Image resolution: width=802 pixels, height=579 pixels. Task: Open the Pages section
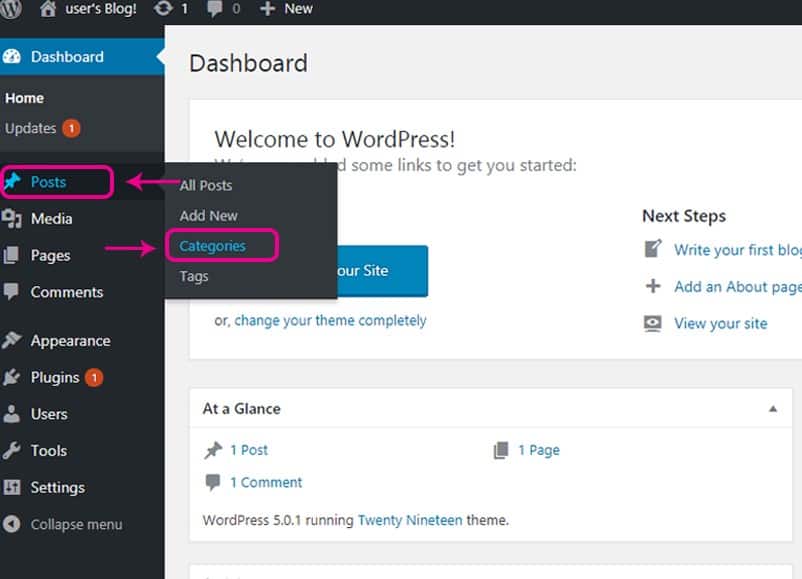51,256
